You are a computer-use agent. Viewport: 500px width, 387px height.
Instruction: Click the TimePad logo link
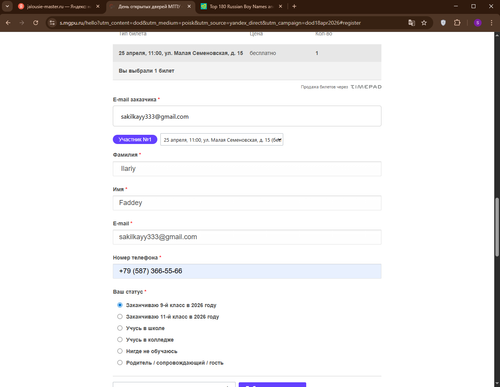pyautogui.click(x=366, y=87)
